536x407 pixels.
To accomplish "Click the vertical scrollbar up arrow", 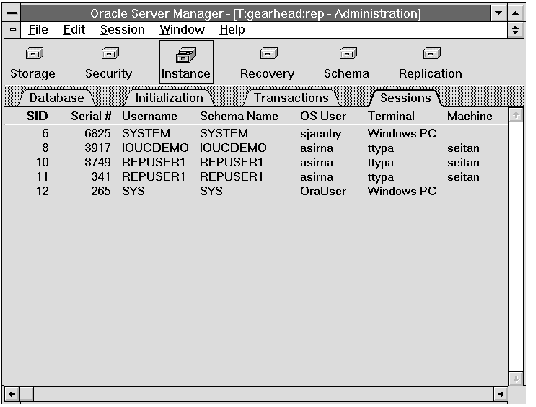I will pos(516,116).
